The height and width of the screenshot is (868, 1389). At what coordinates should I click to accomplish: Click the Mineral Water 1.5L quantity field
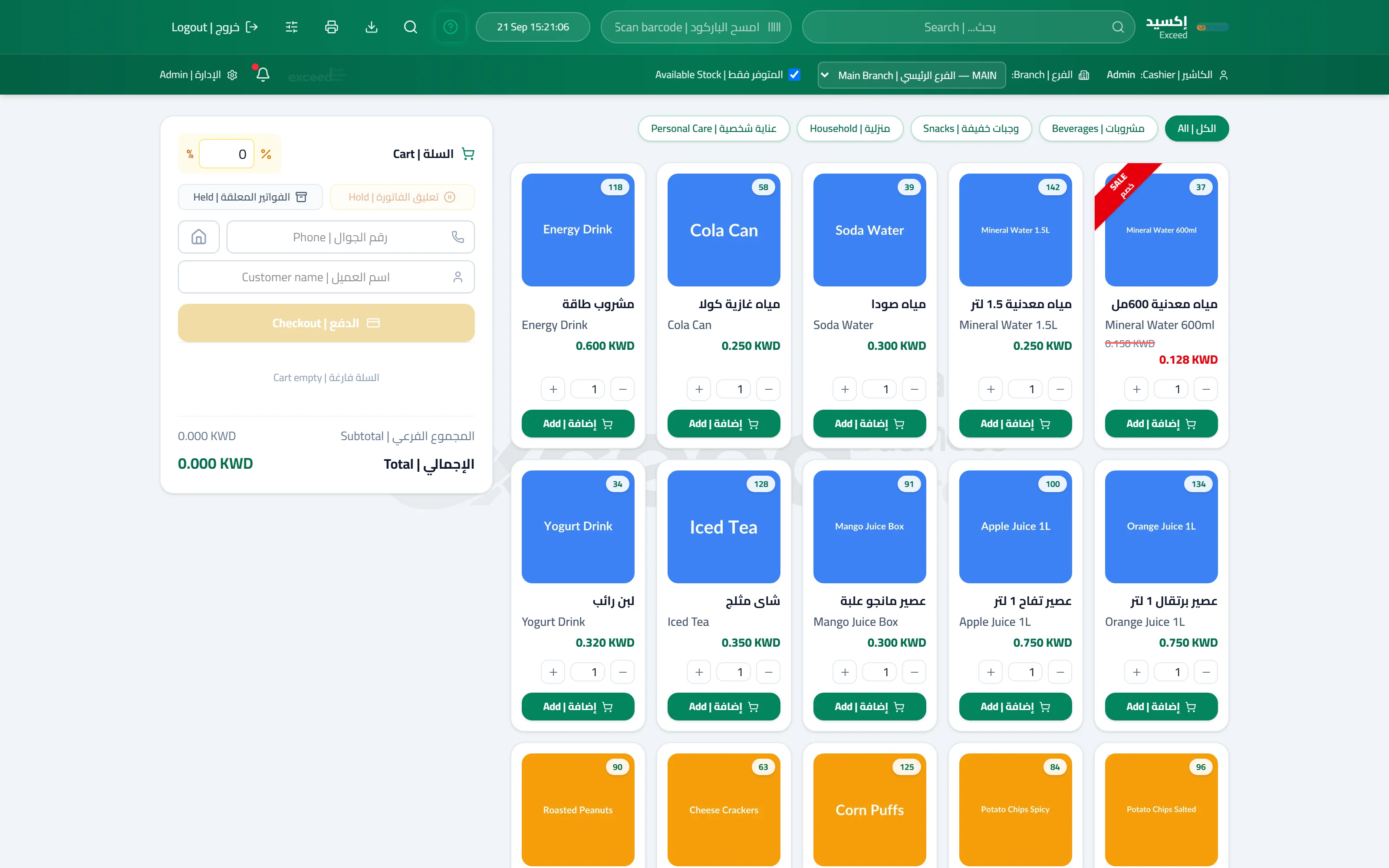click(x=1025, y=389)
